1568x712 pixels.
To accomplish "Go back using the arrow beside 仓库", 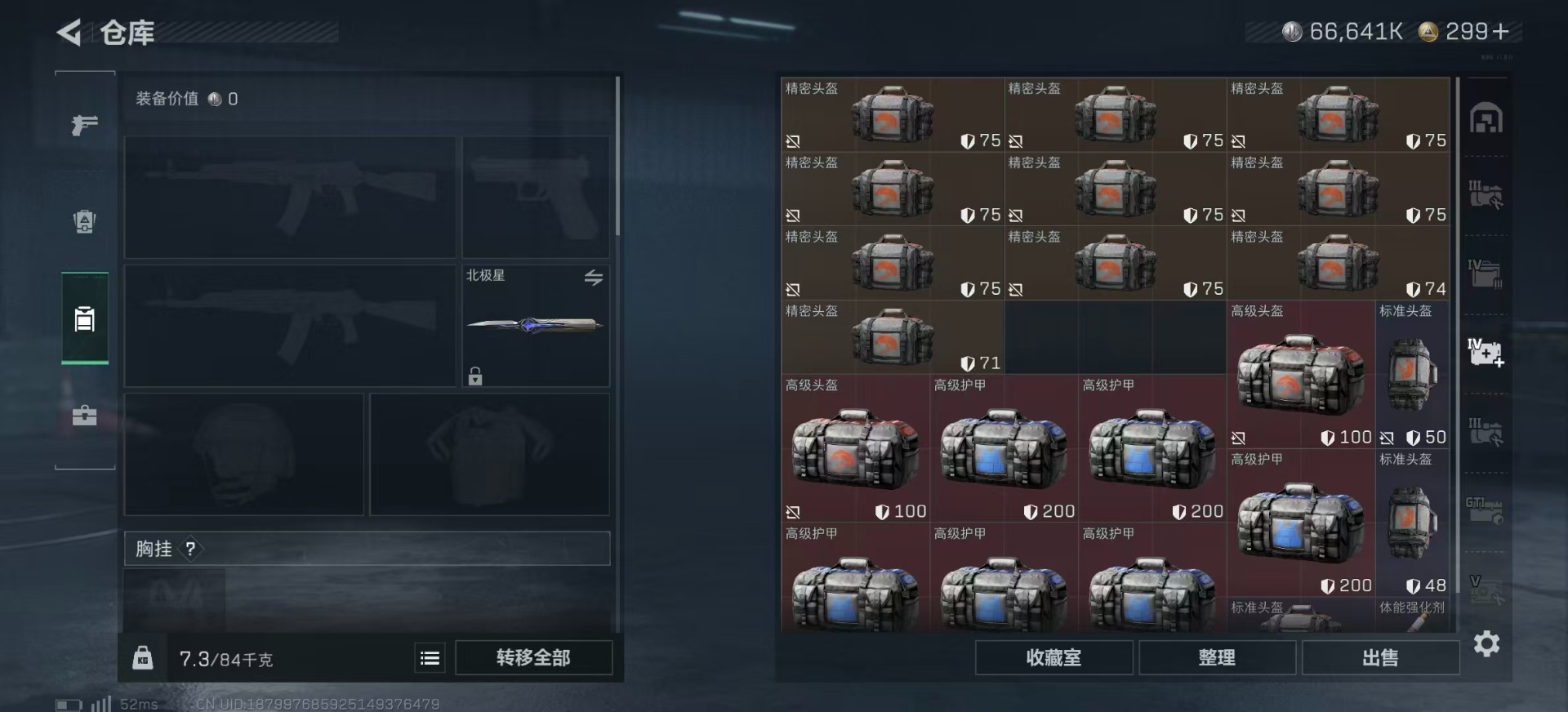I will (x=69, y=33).
